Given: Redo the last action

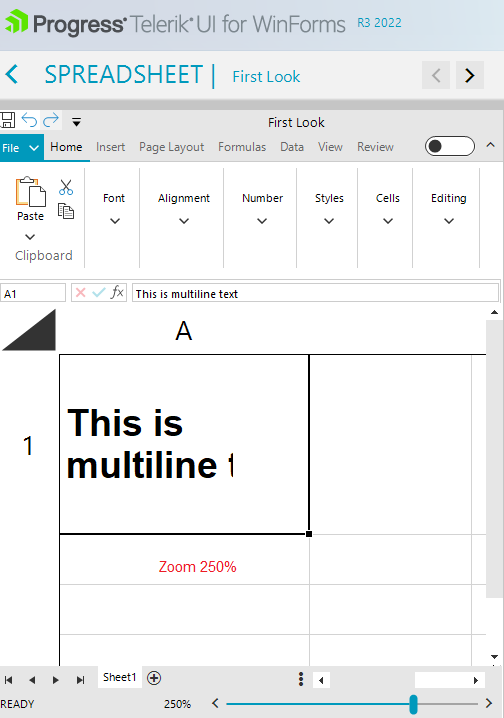Looking at the screenshot, I should point(51,120).
